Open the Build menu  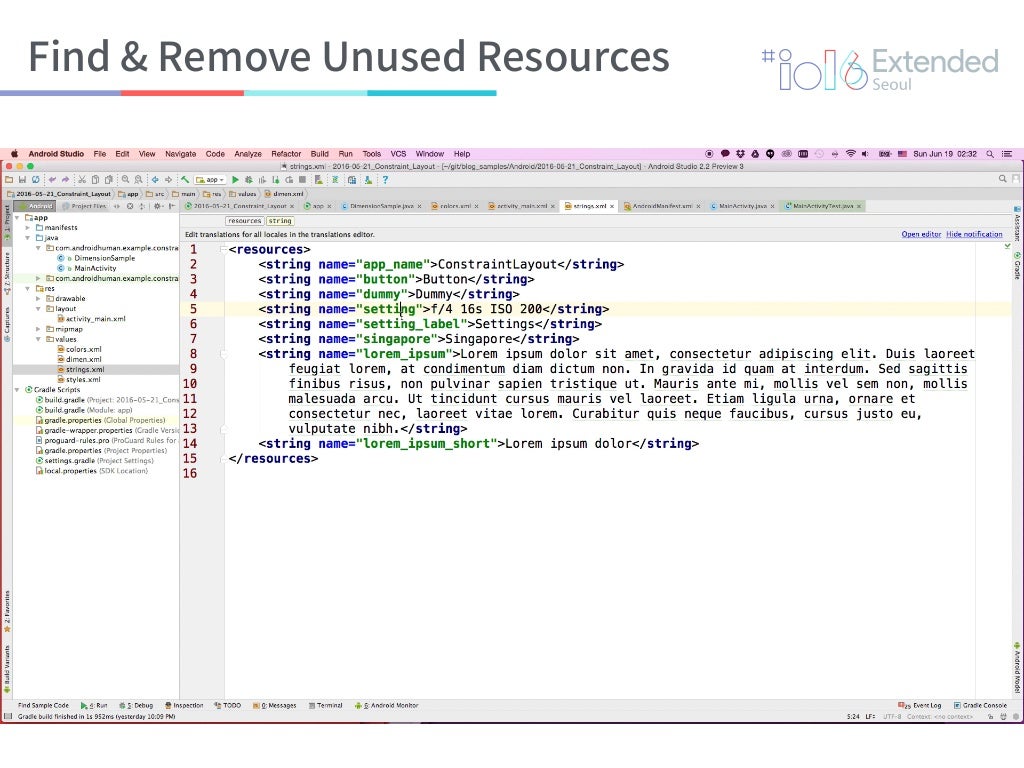coord(319,154)
